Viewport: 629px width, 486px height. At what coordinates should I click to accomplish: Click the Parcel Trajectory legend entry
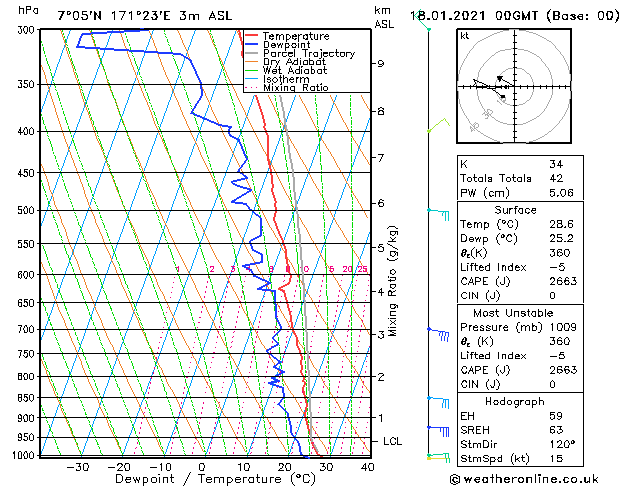click(x=309, y=53)
